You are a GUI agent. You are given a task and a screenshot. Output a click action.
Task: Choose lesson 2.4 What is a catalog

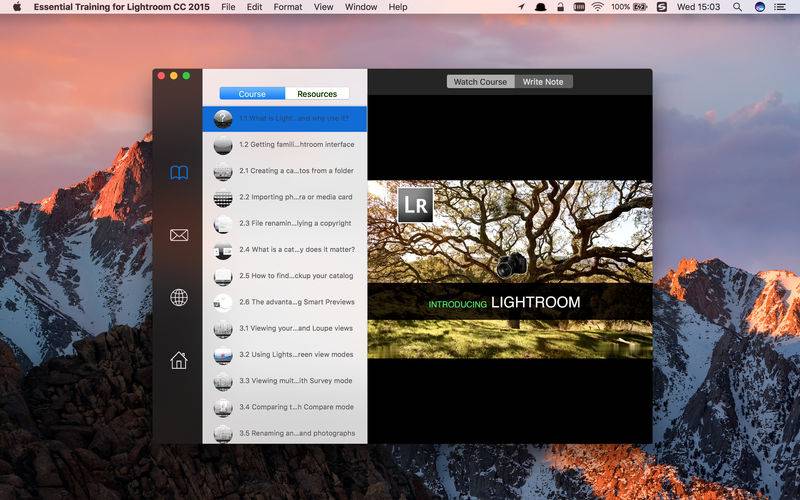point(285,249)
